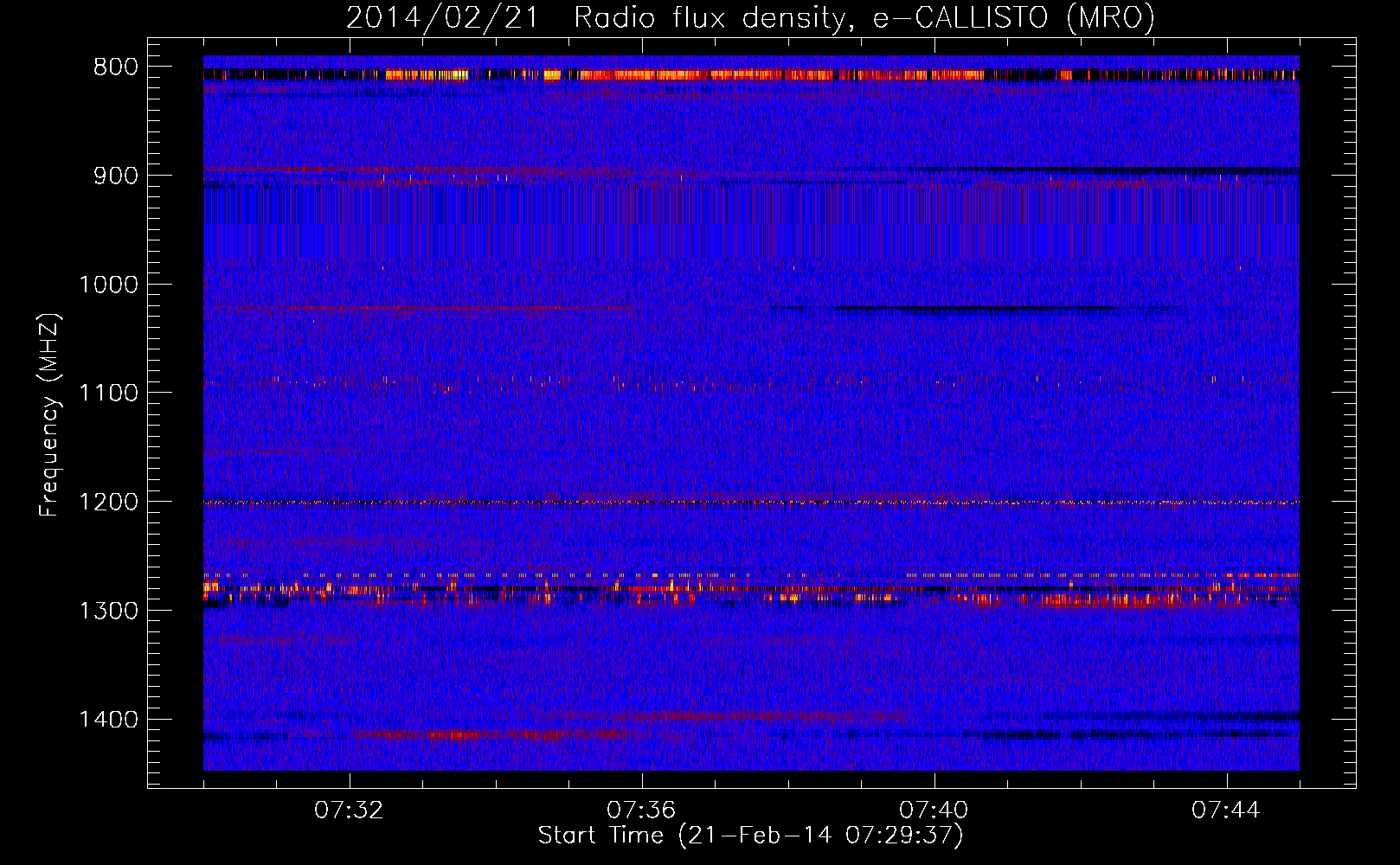
Task: Click the 07:32 time tick label
Action: 349,811
